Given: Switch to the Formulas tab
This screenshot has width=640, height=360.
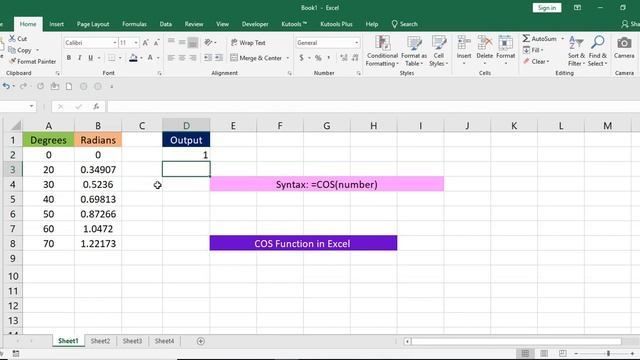Looking at the screenshot, I should [x=134, y=24].
